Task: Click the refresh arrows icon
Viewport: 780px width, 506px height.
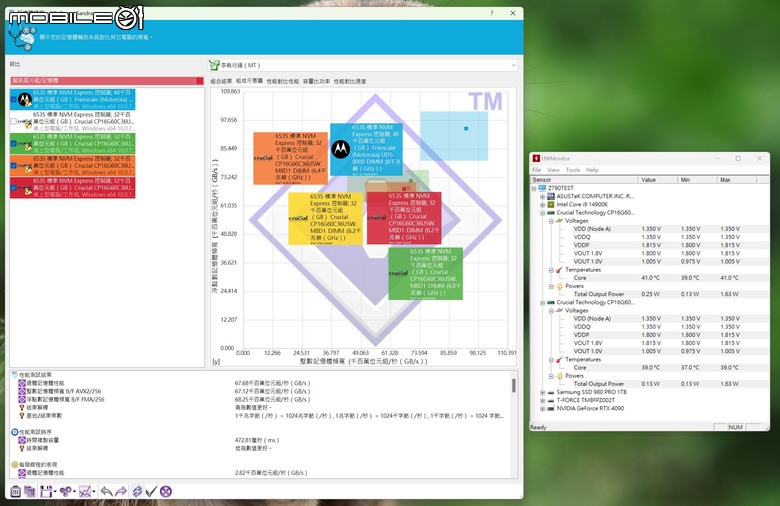Action: pos(137,492)
